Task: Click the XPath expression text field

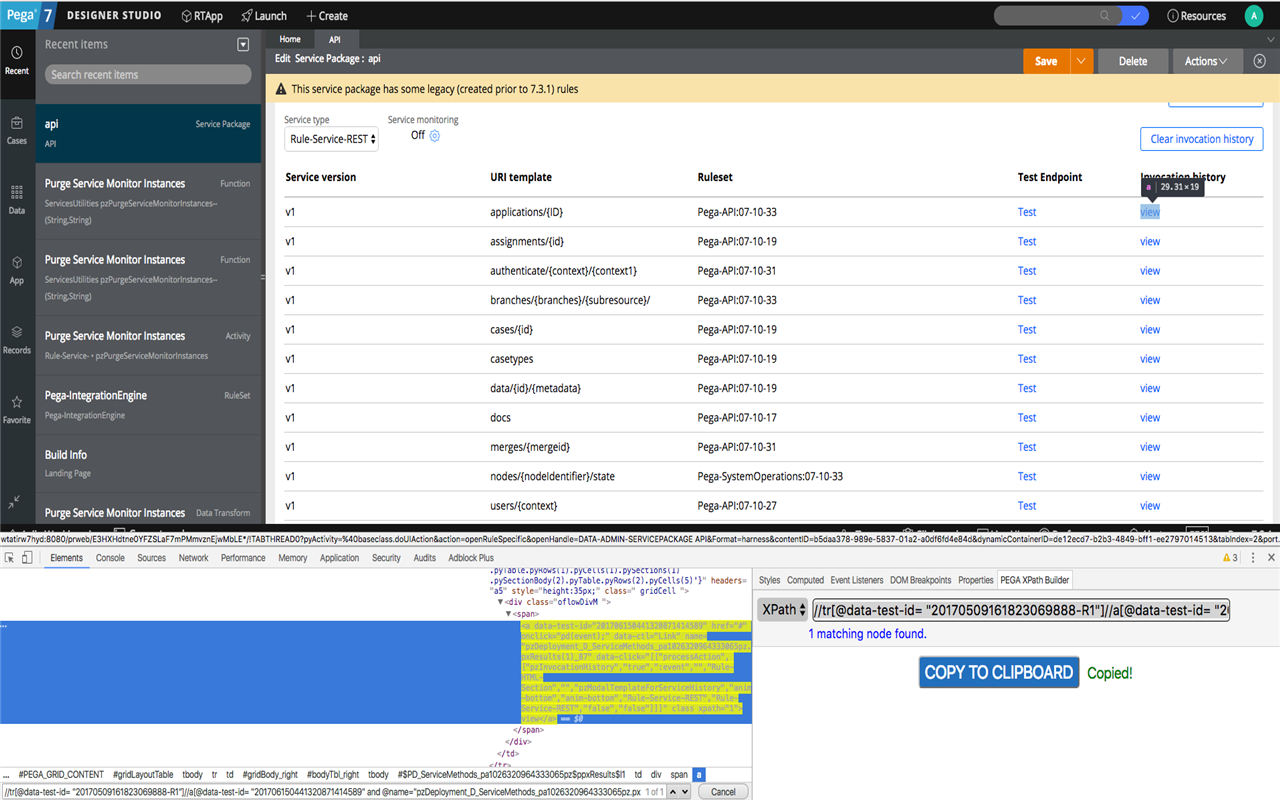Action: tap(1021, 610)
